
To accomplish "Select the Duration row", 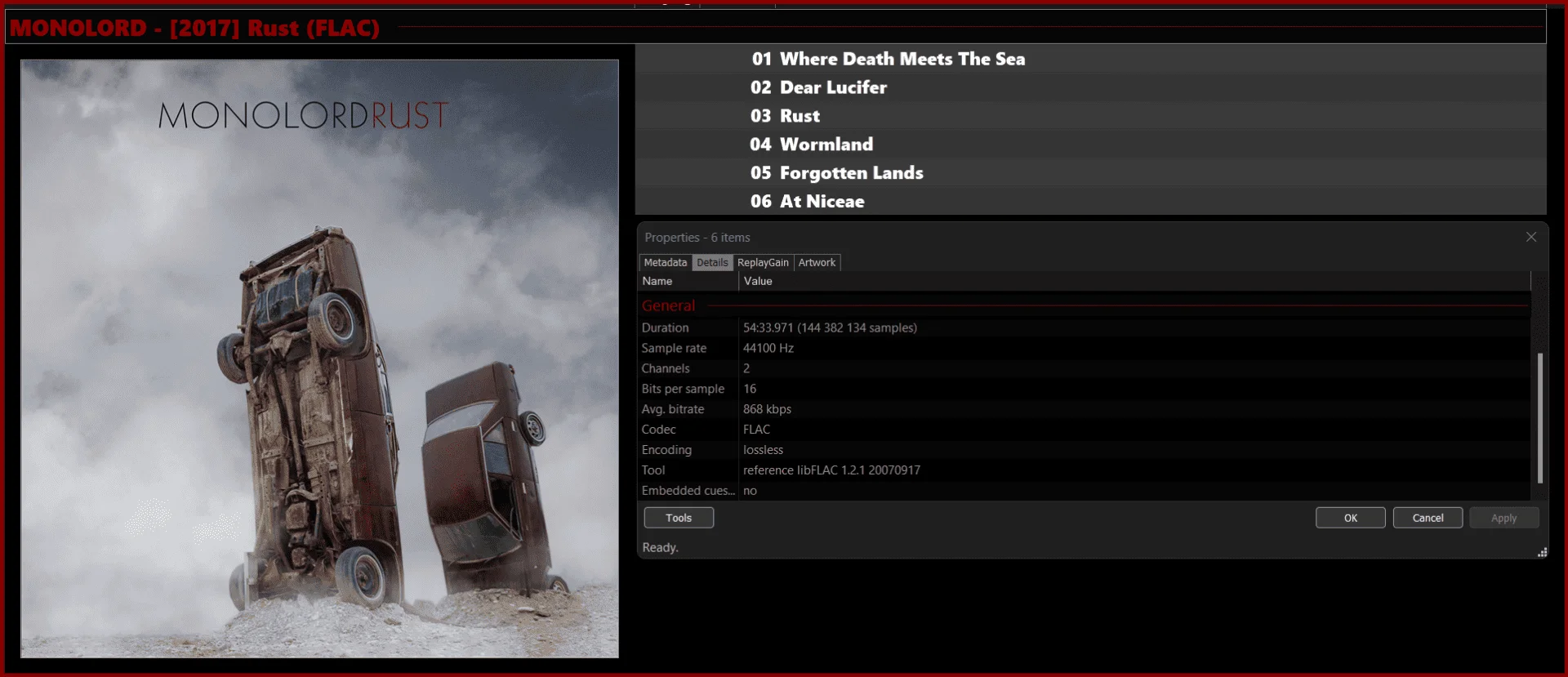I will 1084,327.
